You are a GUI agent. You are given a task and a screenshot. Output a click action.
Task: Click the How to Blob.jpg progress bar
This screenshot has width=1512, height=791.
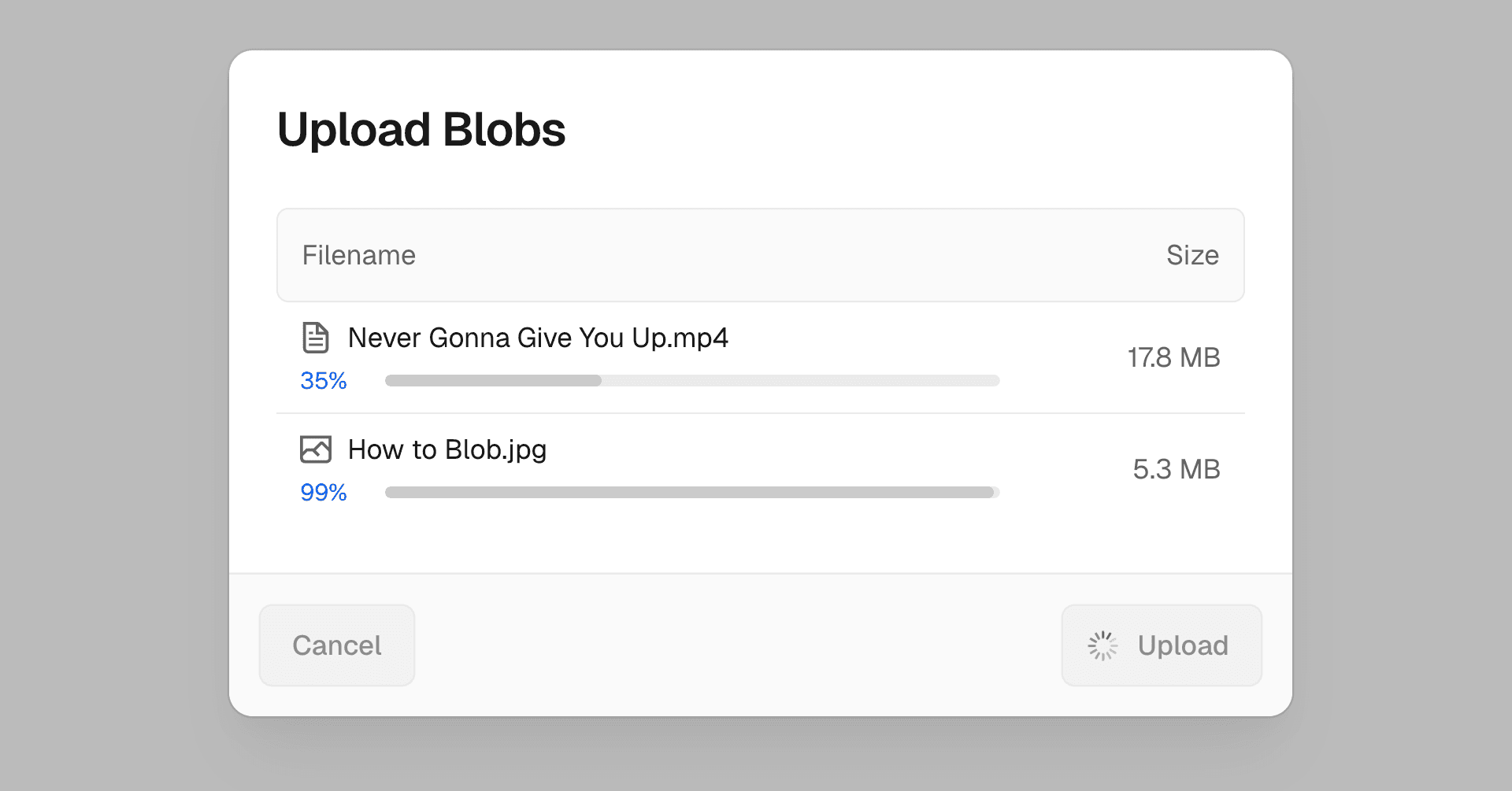click(691, 493)
